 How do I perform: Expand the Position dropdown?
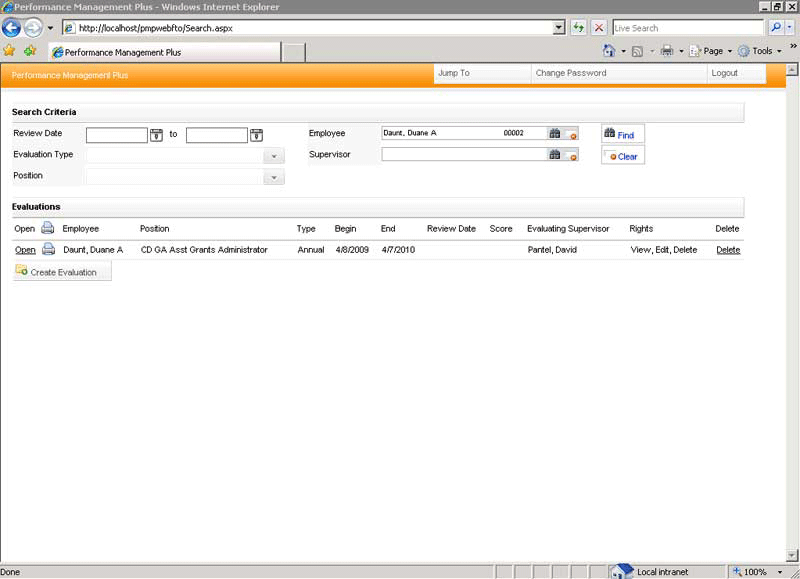click(x=273, y=177)
